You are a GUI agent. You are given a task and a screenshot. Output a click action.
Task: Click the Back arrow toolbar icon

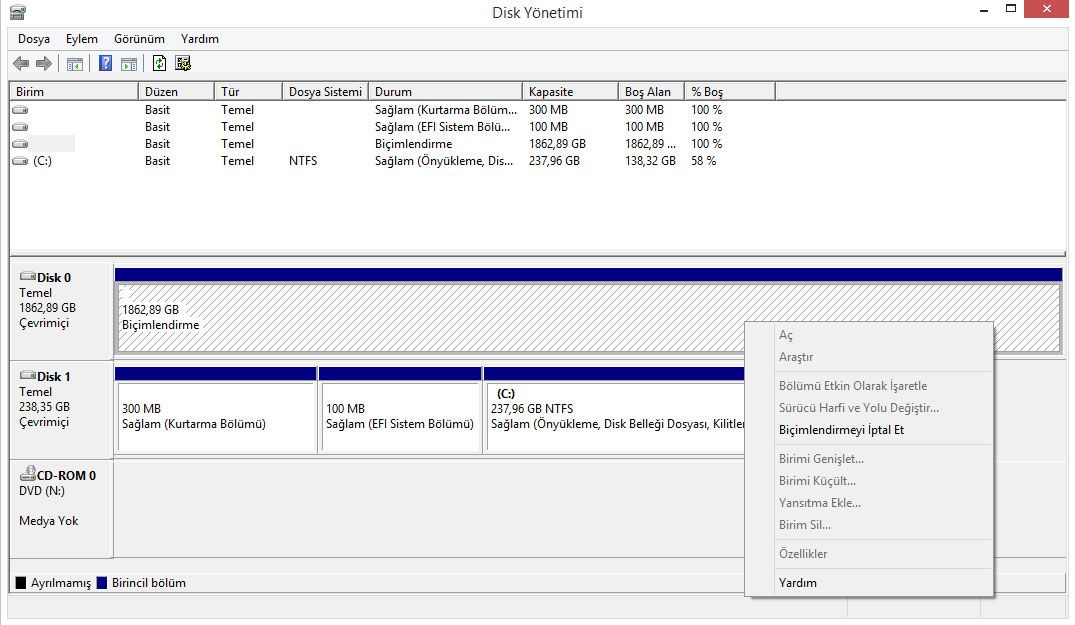[21, 64]
